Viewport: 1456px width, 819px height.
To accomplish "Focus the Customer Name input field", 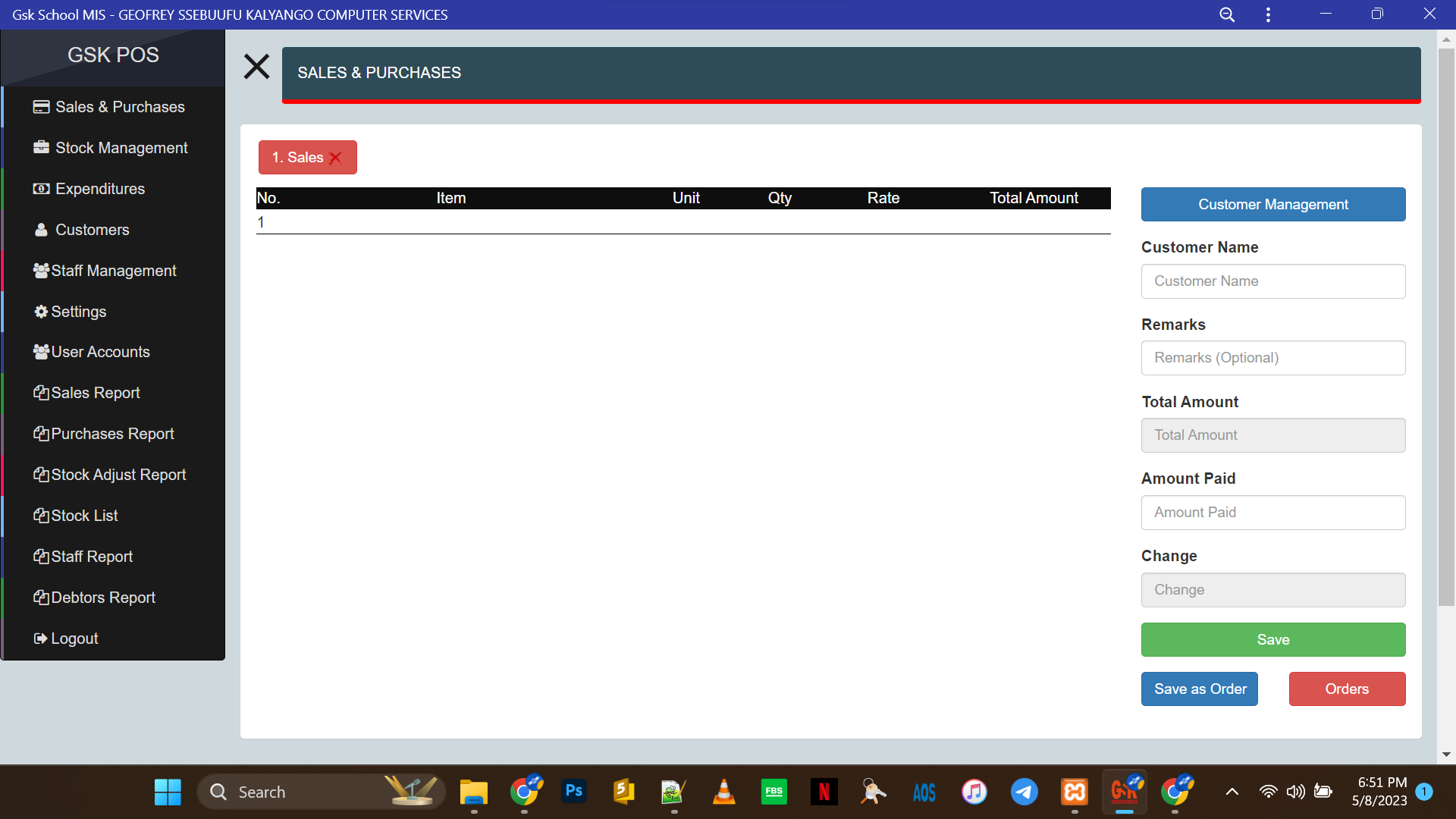I will point(1272,281).
